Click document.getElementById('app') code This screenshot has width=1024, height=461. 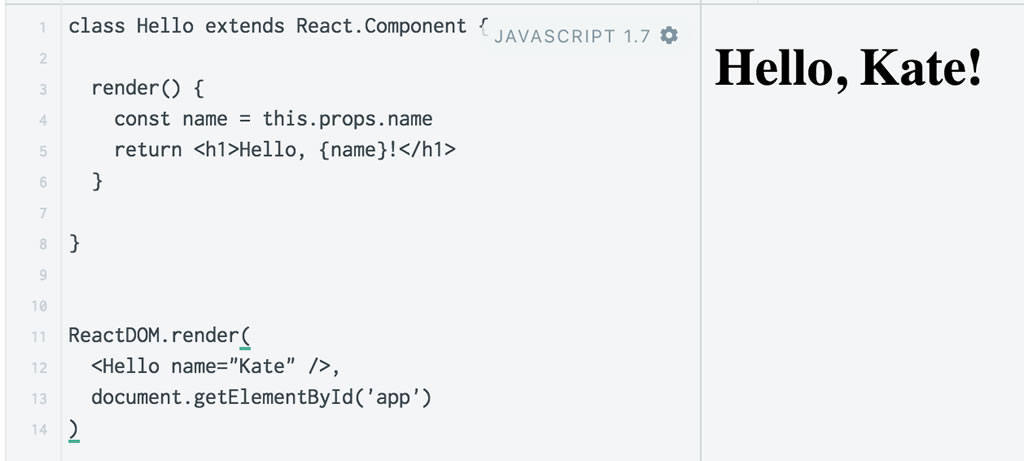click(262, 398)
